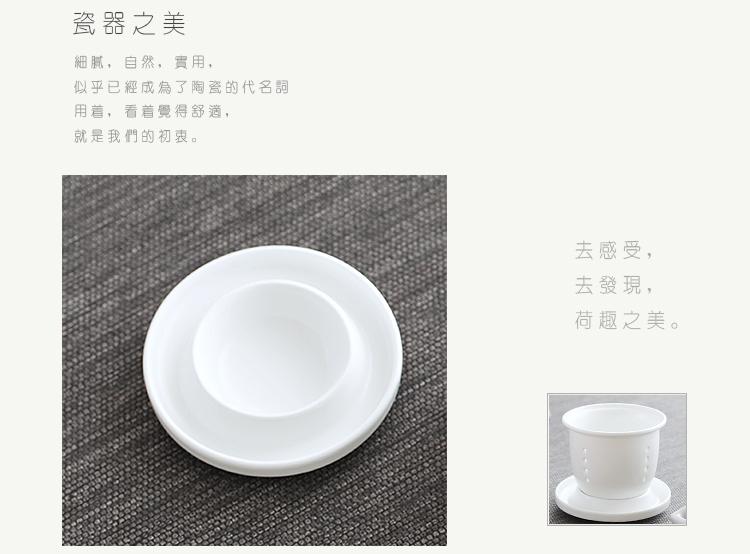Click the left column of strainer holes
750x554 pixels.
point(585,464)
